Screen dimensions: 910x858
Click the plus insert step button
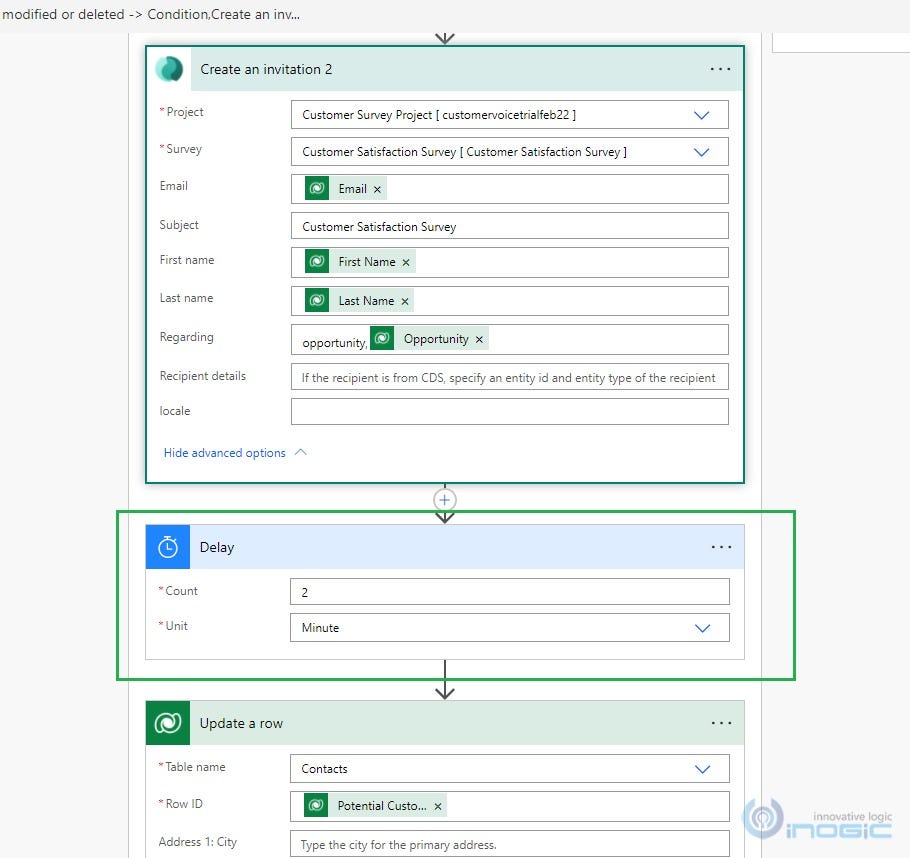coord(445,500)
